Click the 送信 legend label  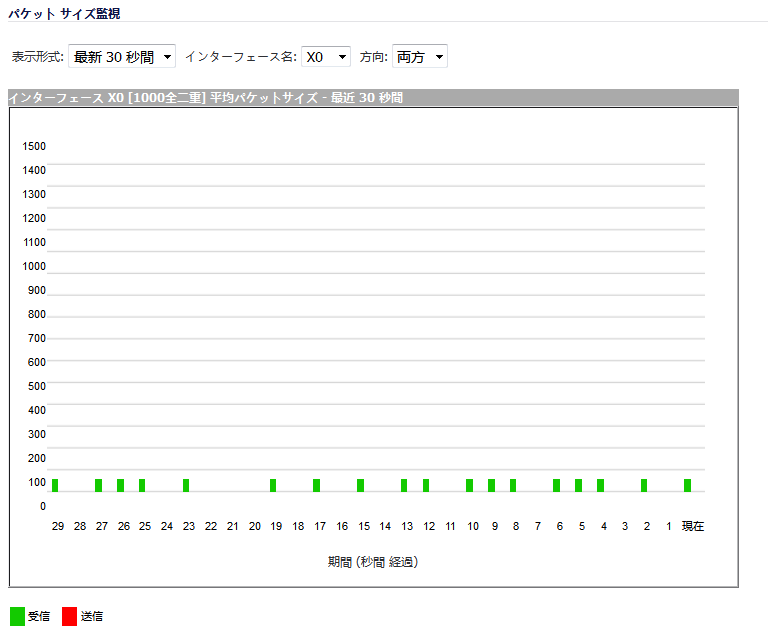(x=92, y=616)
